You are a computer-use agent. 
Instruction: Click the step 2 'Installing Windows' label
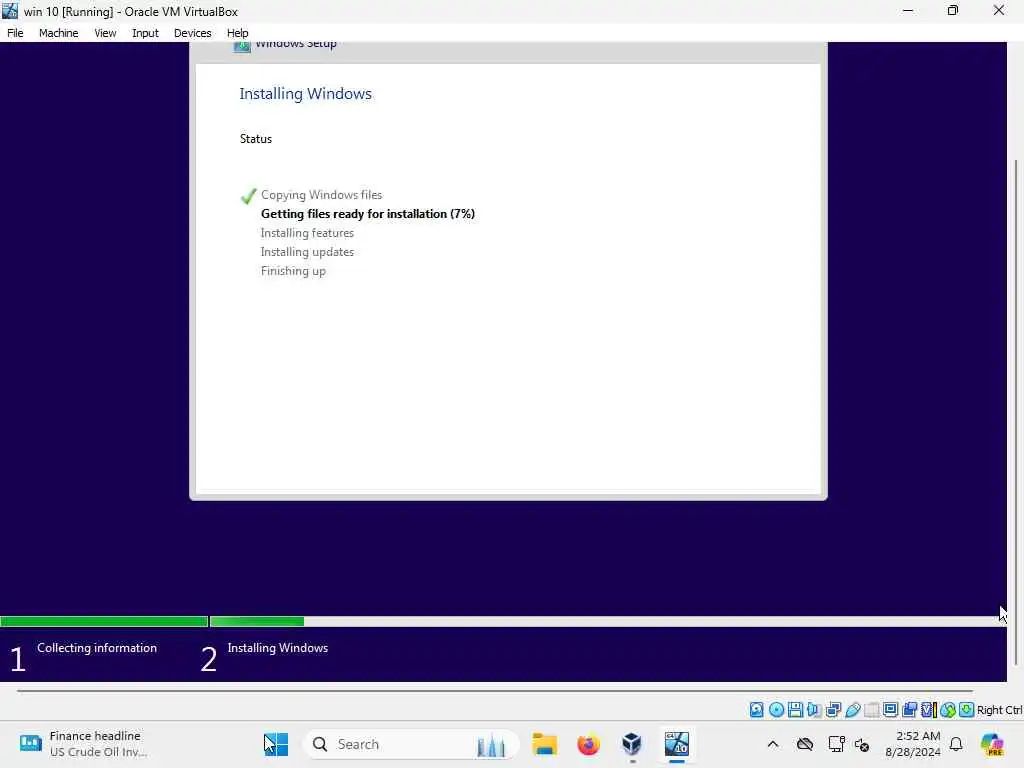278,648
